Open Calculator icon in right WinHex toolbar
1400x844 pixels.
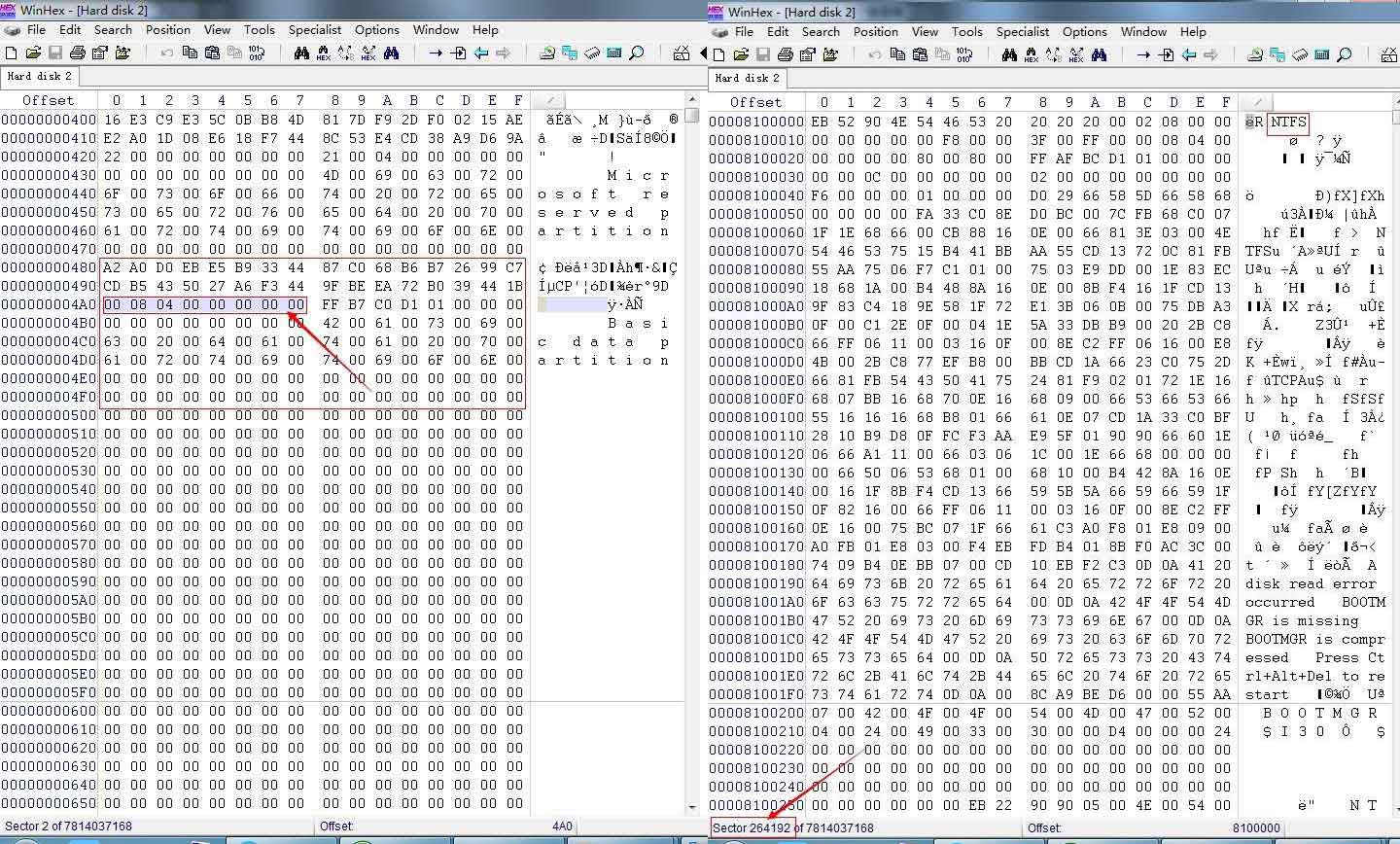tap(1321, 54)
